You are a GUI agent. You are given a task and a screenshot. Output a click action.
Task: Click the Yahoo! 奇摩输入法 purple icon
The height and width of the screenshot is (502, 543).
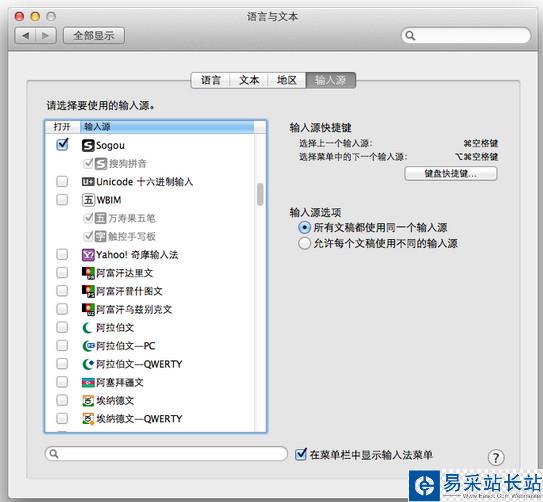88,255
